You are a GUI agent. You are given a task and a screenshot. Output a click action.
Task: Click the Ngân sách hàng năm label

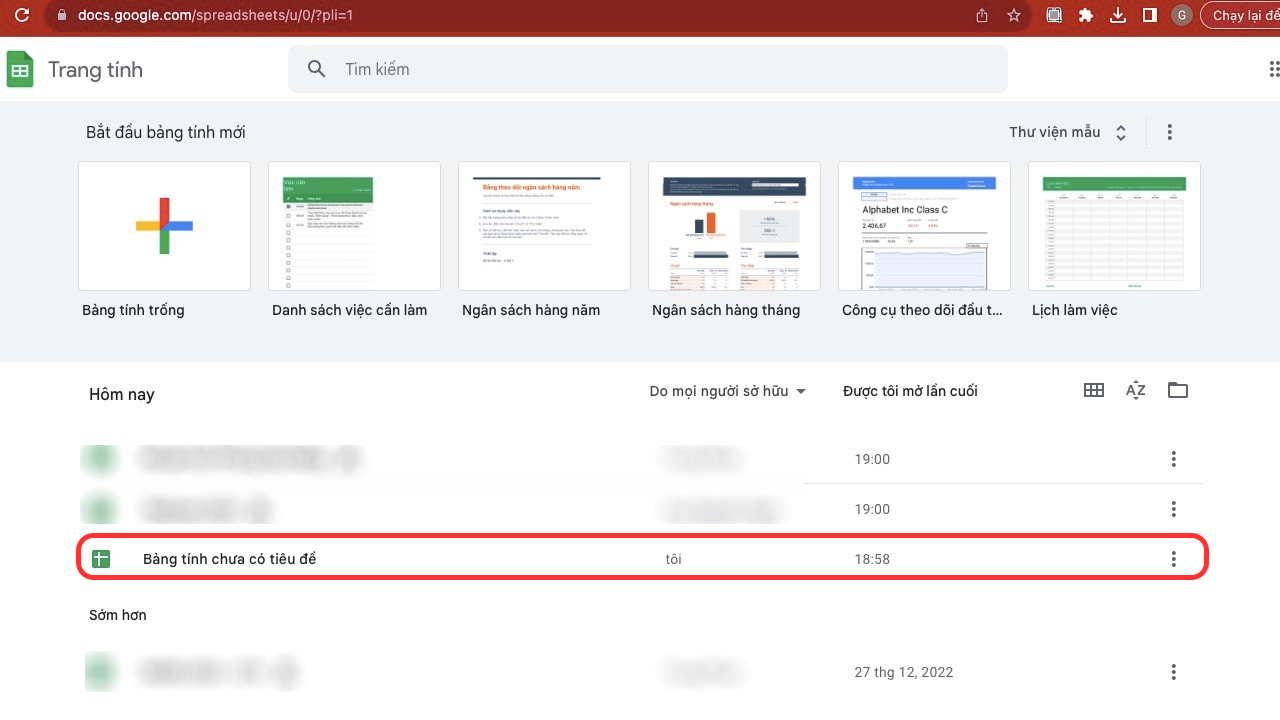[531, 310]
